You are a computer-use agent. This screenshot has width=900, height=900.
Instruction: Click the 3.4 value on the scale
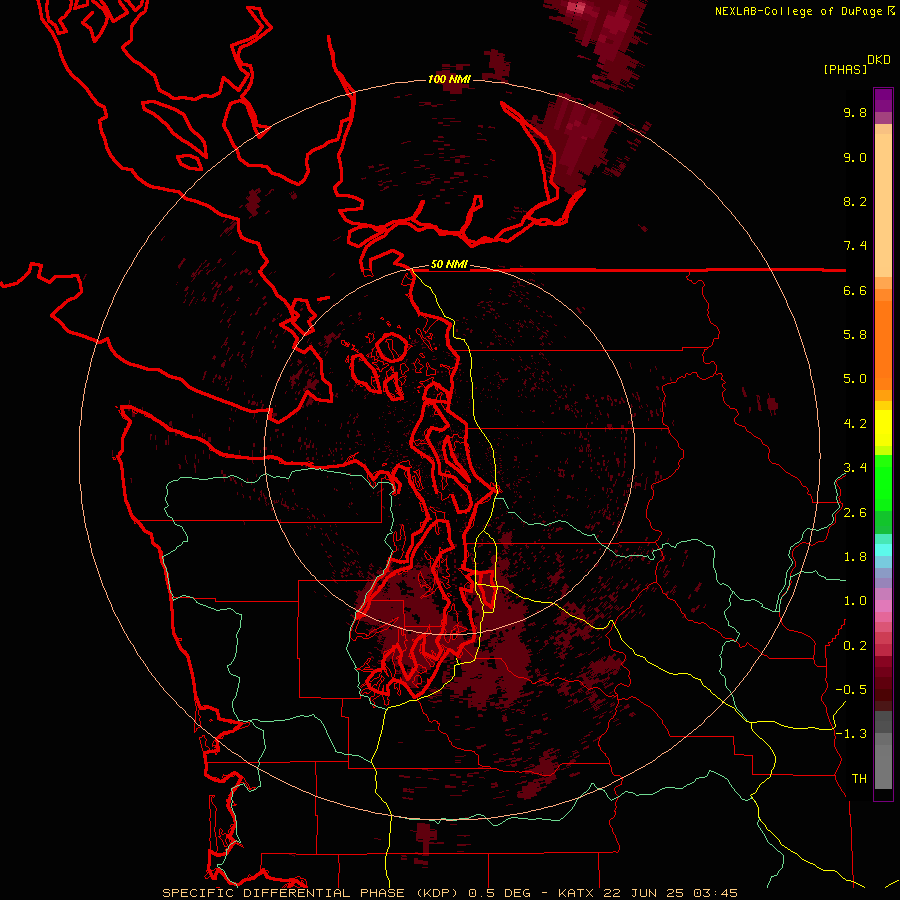855,468
